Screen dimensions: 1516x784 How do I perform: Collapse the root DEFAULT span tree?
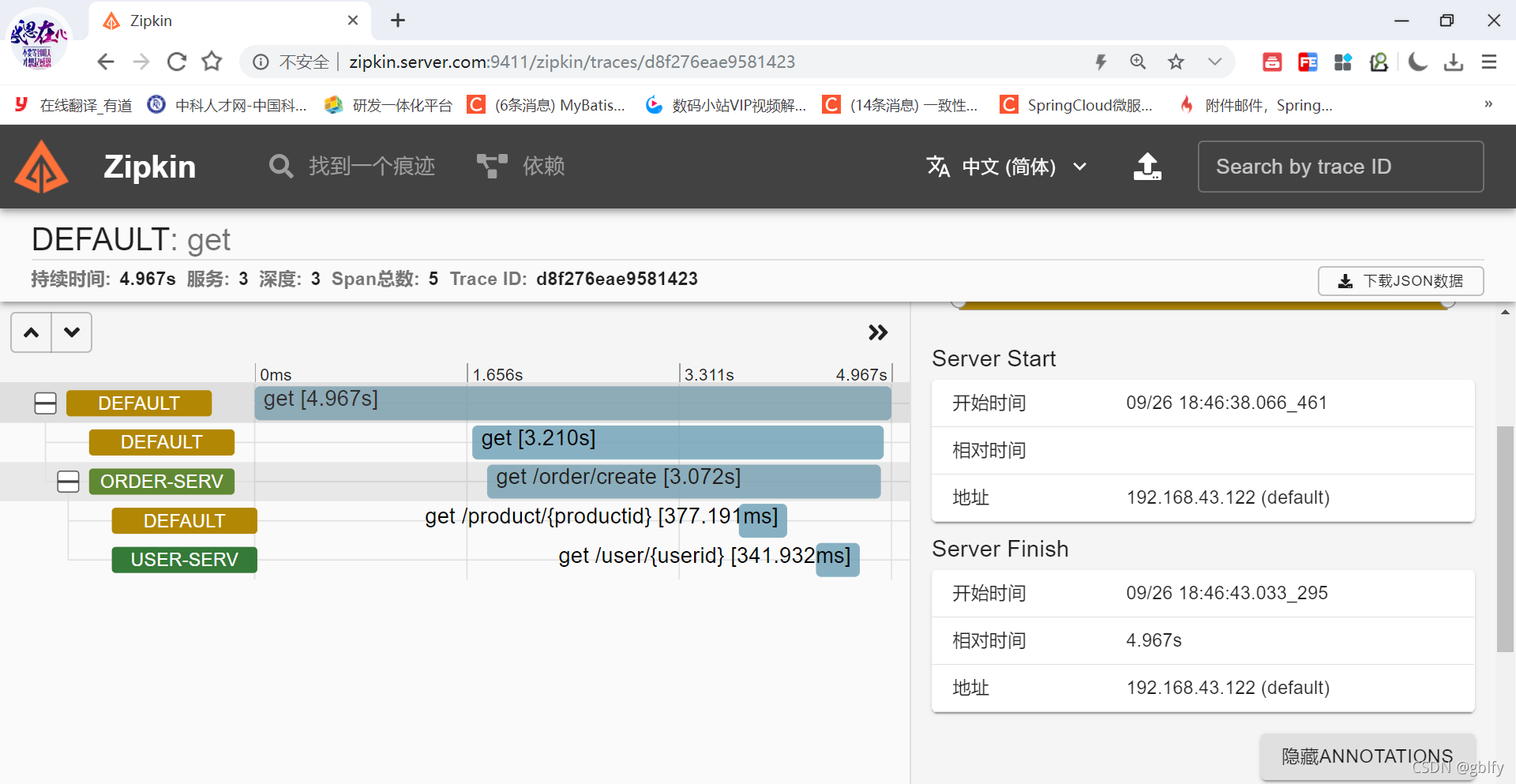tap(46, 403)
